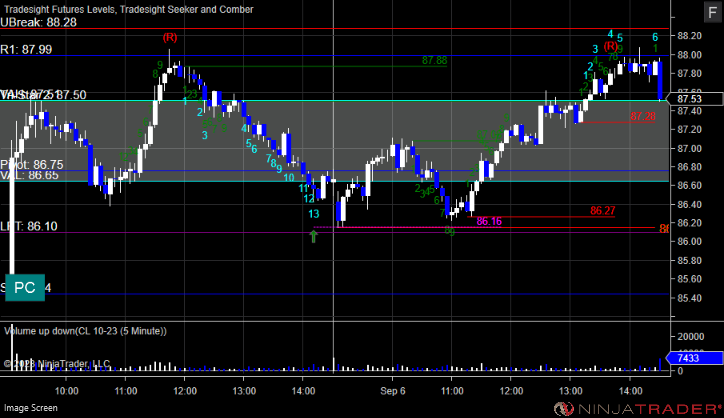Click the 87.00 price axis label
Screen dimensions: 724x418
point(689,148)
